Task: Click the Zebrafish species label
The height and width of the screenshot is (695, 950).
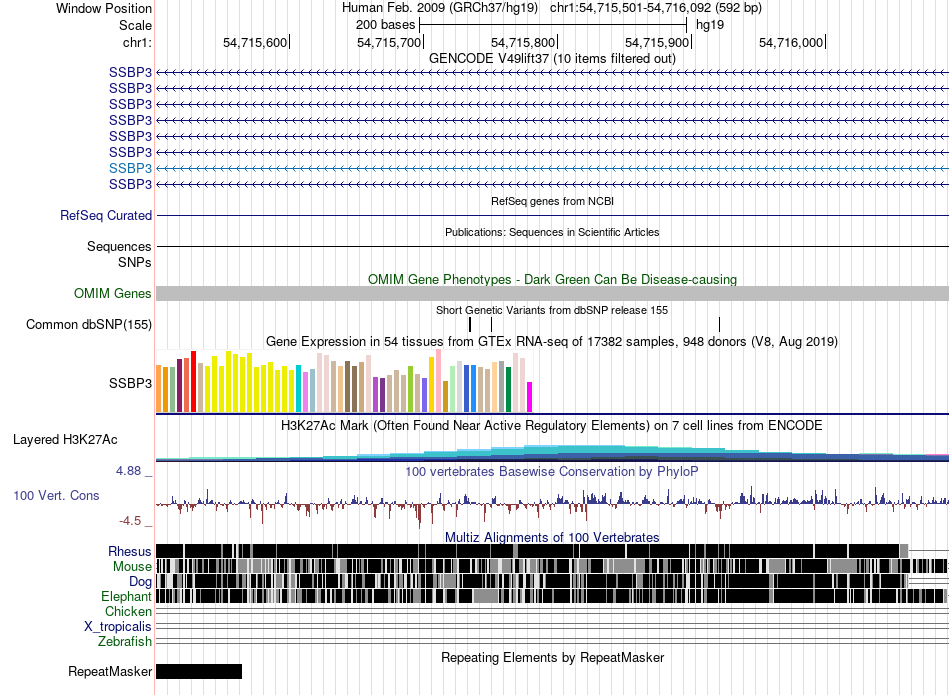Action: click(125, 641)
